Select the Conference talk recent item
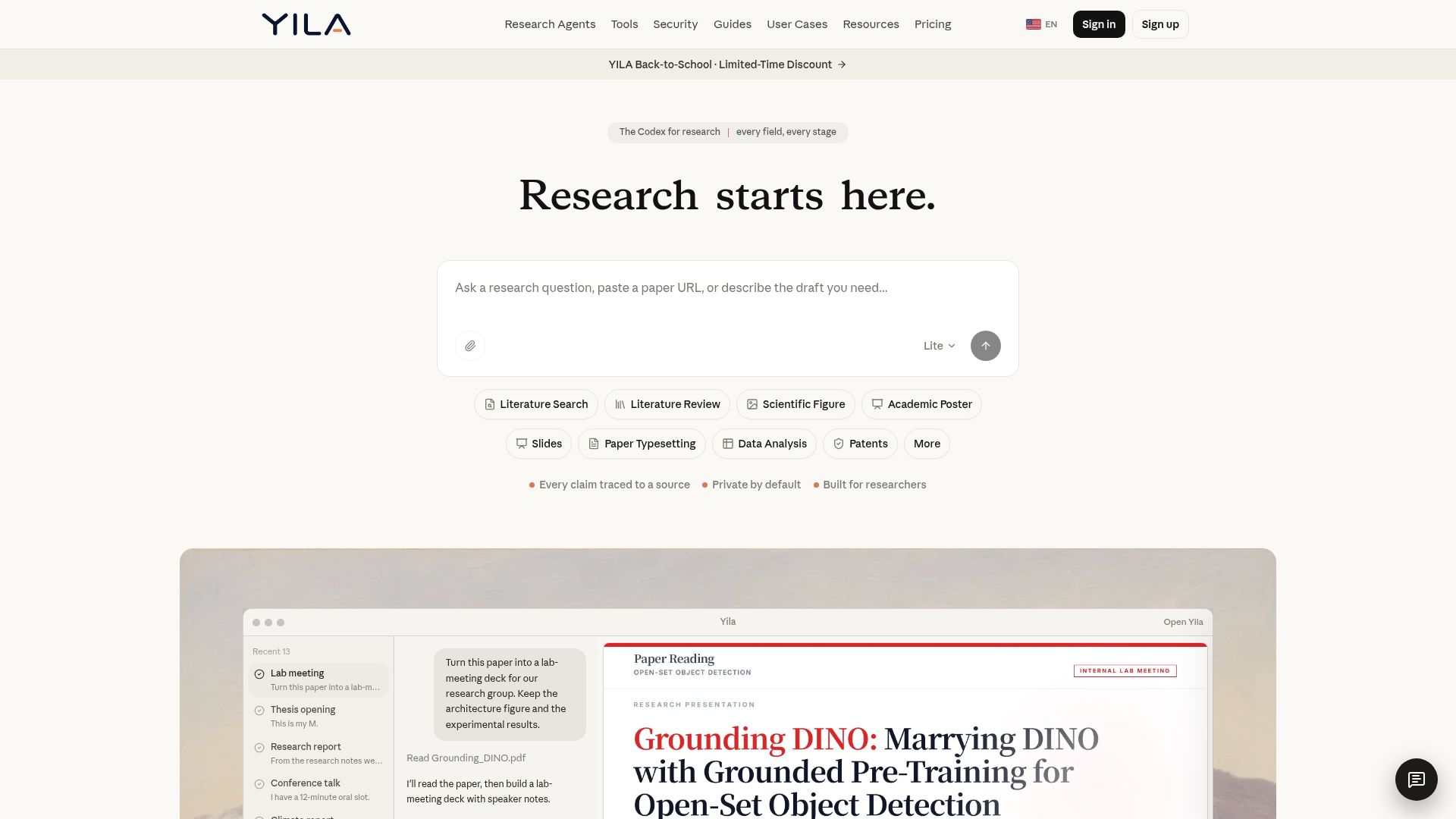The width and height of the screenshot is (1456, 819). 318,789
